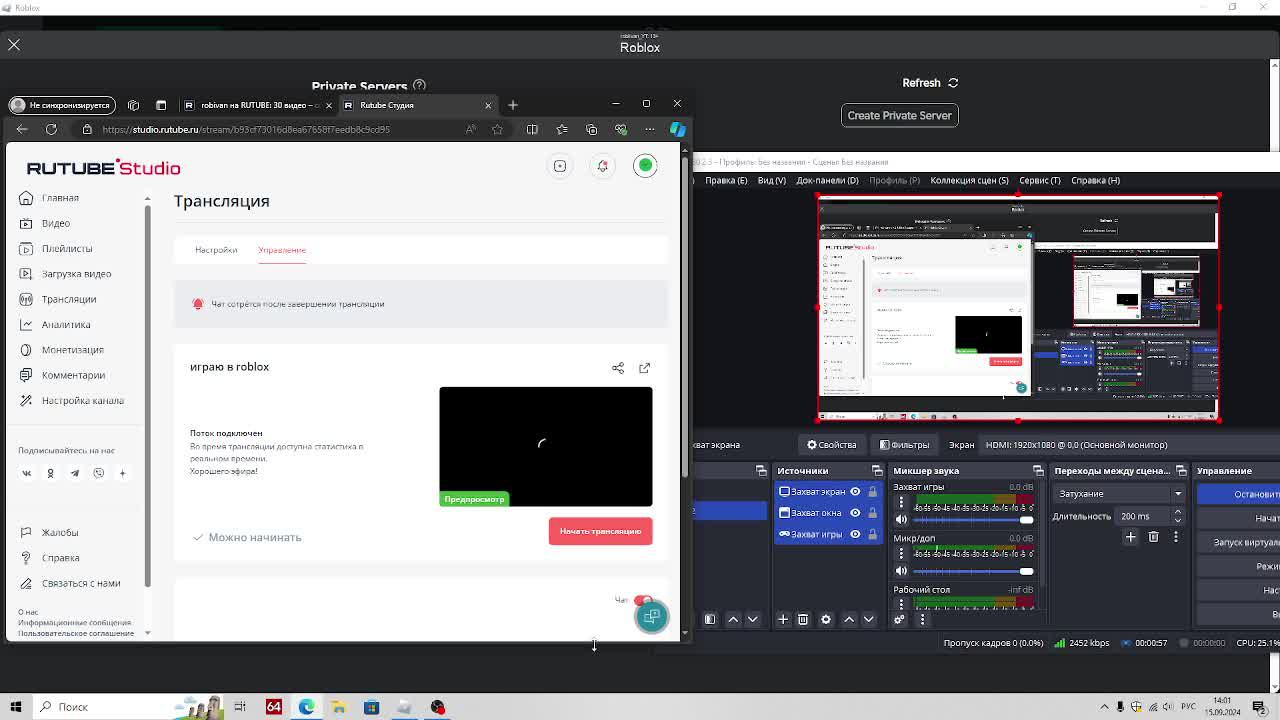The height and width of the screenshot is (720, 1280).
Task: Open transition options three-dot menu
Action: point(1176,537)
